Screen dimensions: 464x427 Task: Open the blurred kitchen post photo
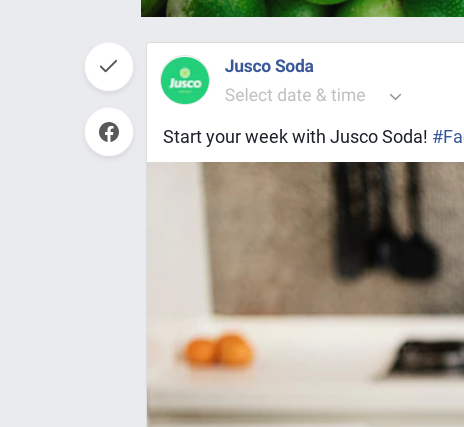[305, 294]
